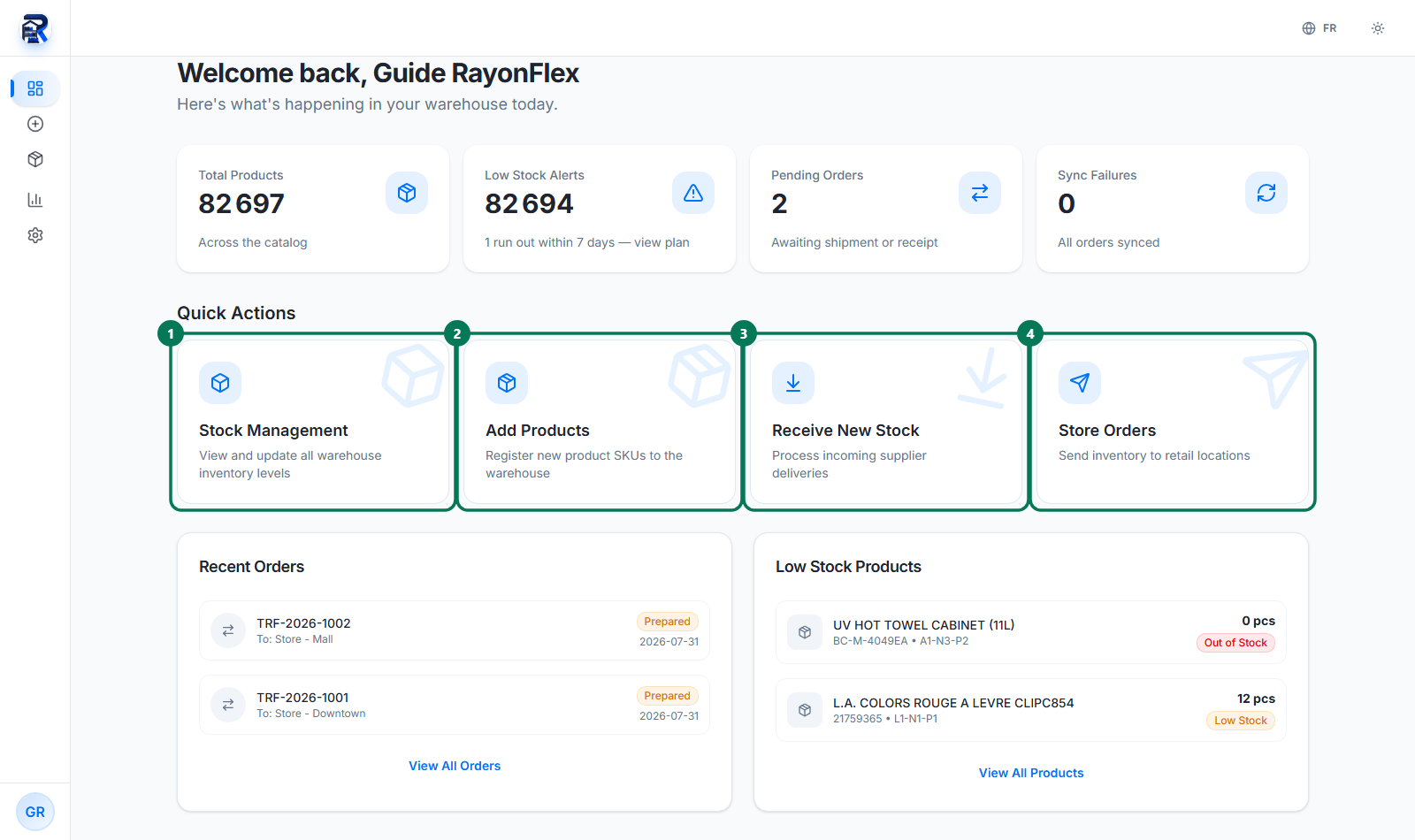
Task: Open the settings gear sidebar icon
Action: click(35, 235)
